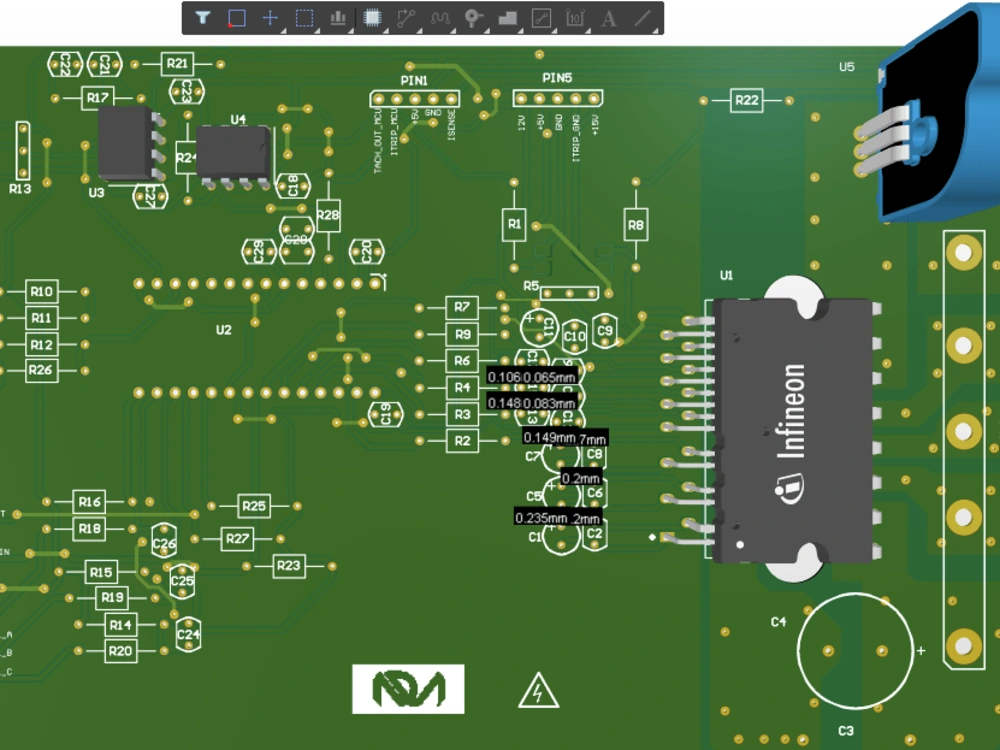Choose the via inspection tool

473,16
